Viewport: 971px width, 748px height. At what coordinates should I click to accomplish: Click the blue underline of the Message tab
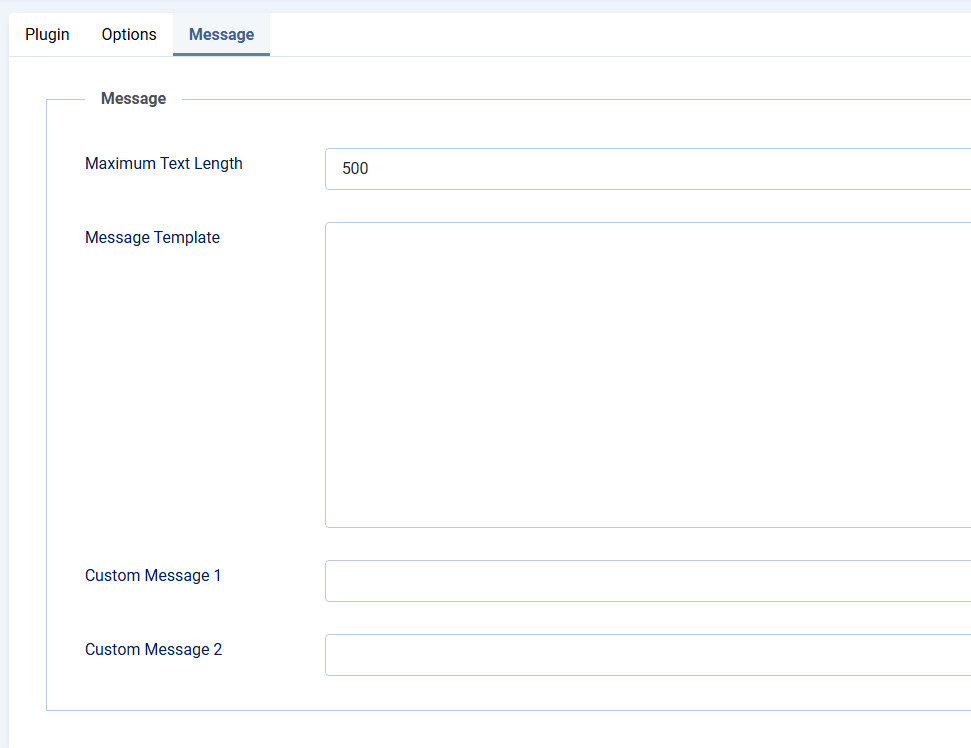(221, 54)
